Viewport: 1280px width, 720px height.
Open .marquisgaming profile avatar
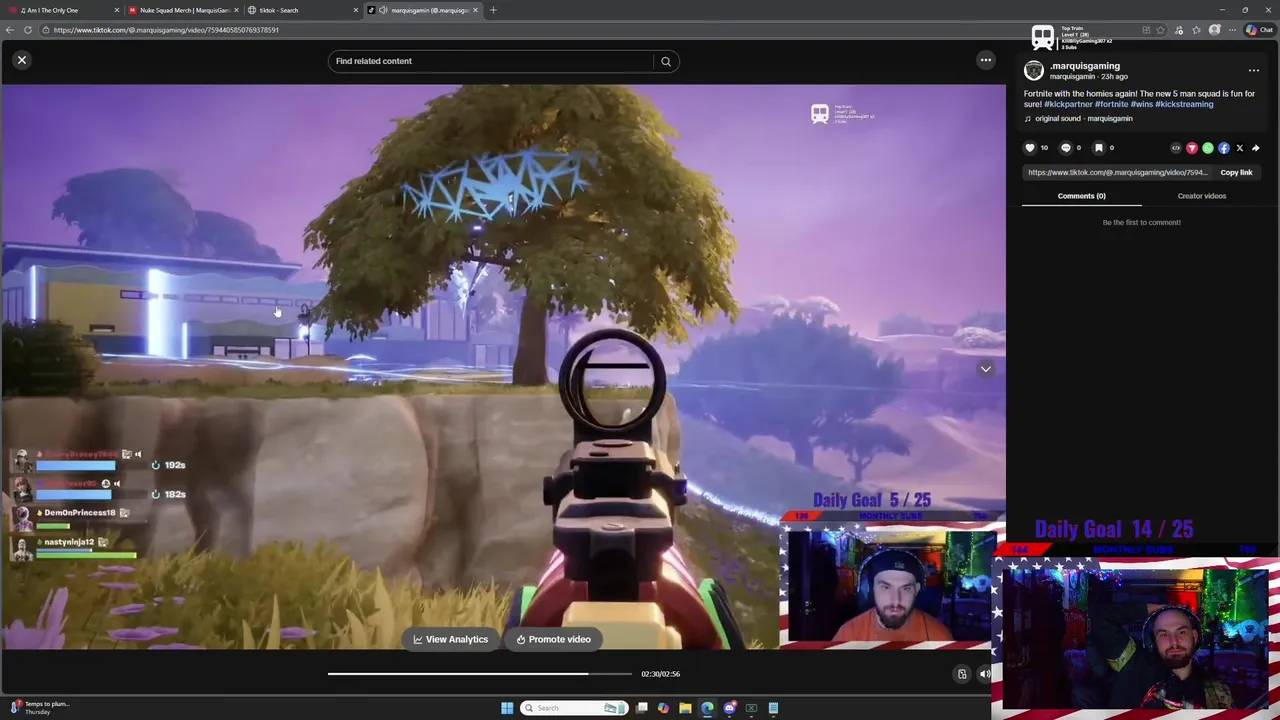(1034, 70)
